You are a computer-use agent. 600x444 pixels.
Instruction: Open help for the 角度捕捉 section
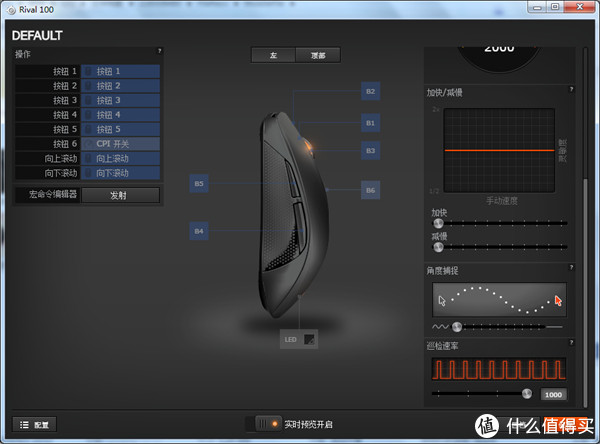(571, 267)
